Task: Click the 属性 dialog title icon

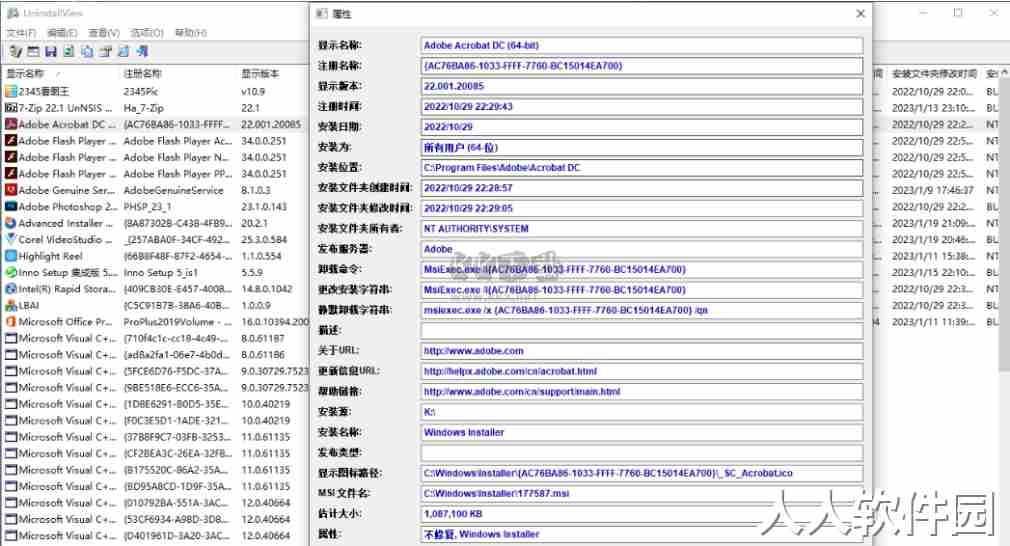Action: coord(323,14)
